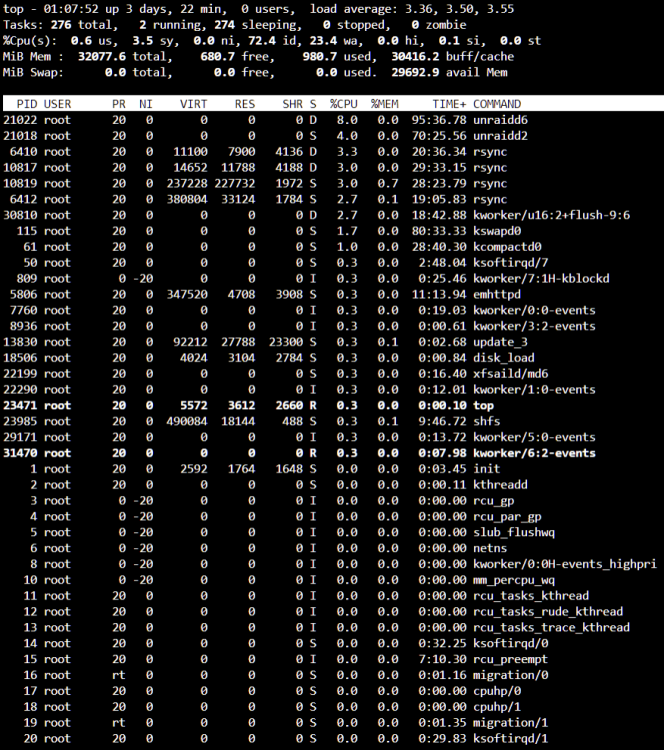Click the kworker/0:0H-events_highpri command
The width and height of the screenshot is (664, 750).
coord(565,564)
